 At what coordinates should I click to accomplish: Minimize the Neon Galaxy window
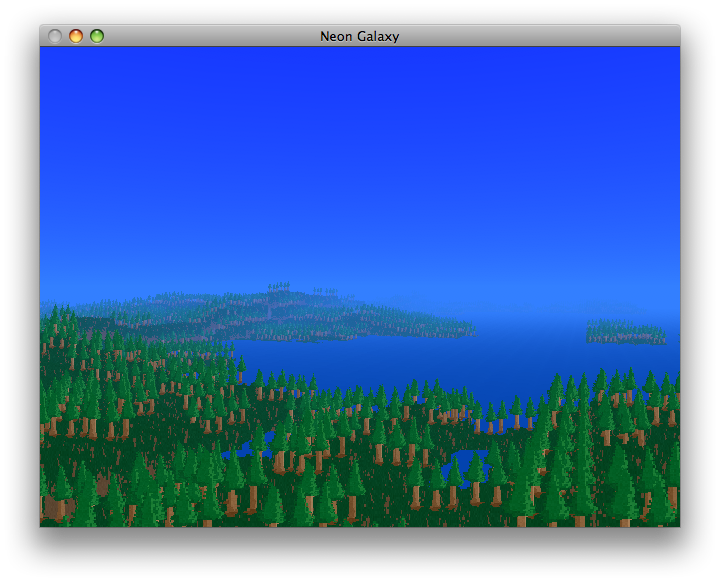pyautogui.click(x=76, y=36)
